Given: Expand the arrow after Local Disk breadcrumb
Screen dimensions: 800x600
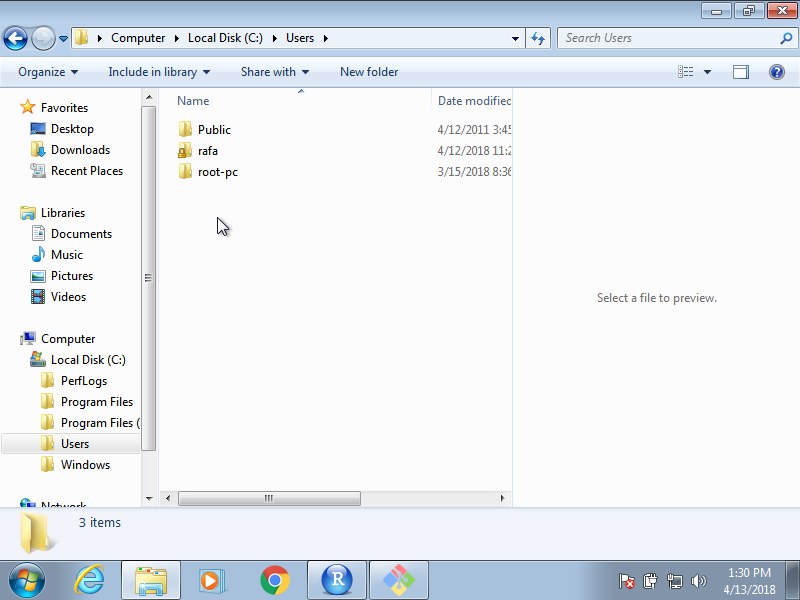Looking at the screenshot, I should [274, 38].
